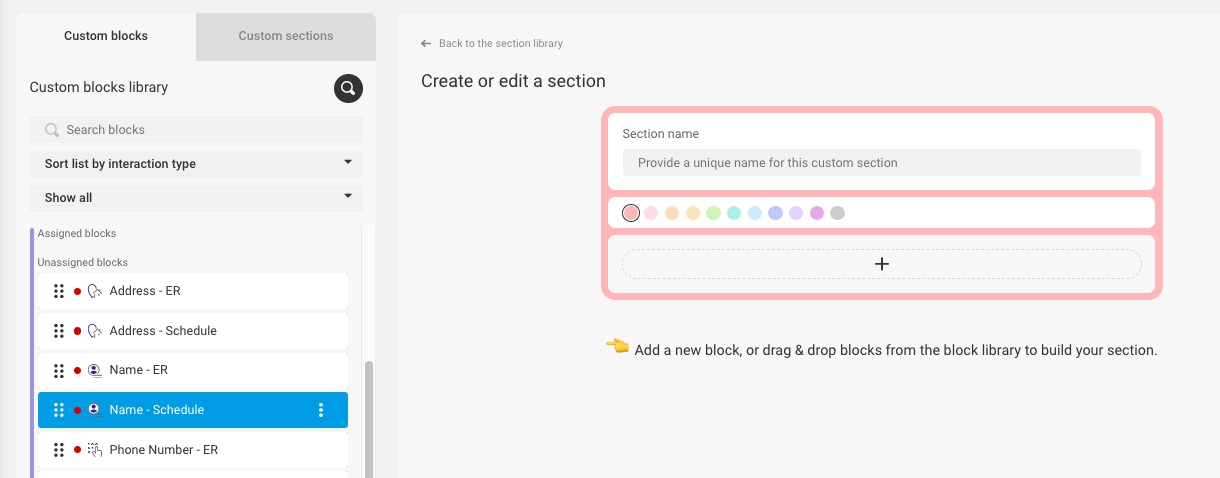The width and height of the screenshot is (1220, 478).
Task: Select the light pink color swatch
Action: pos(652,213)
